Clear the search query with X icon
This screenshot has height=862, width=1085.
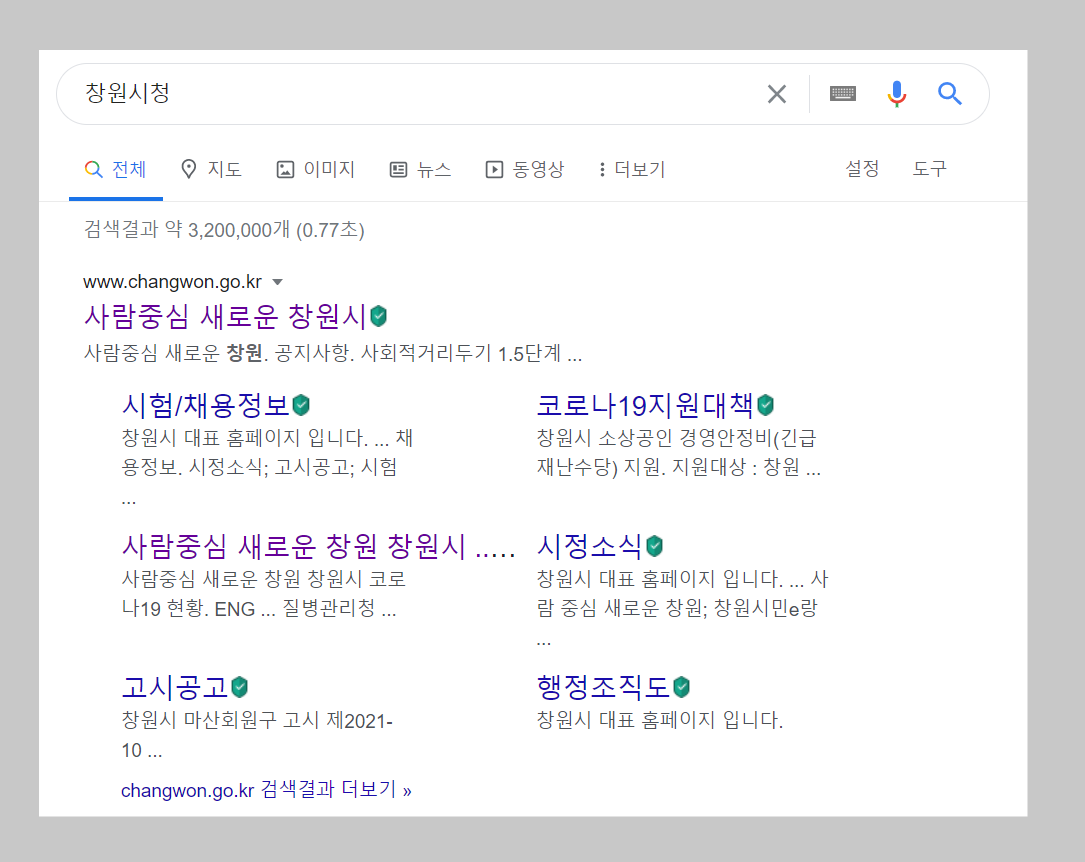[x=776, y=94]
